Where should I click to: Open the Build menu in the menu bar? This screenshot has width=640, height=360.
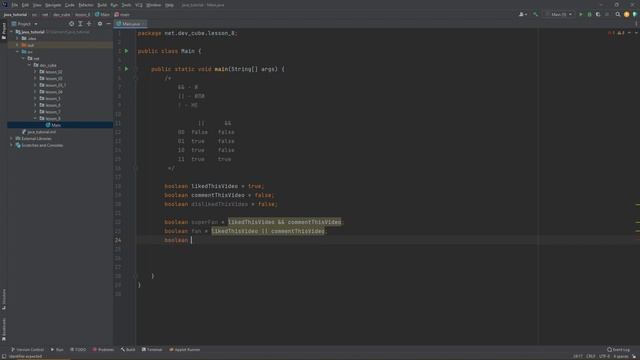tap(102, 5)
